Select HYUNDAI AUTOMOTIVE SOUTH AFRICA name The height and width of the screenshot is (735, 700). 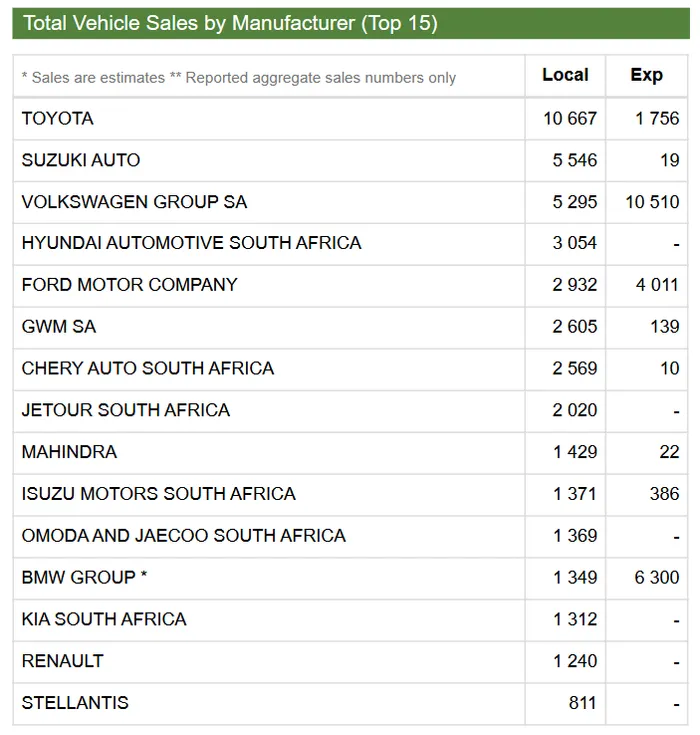coord(192,243)
